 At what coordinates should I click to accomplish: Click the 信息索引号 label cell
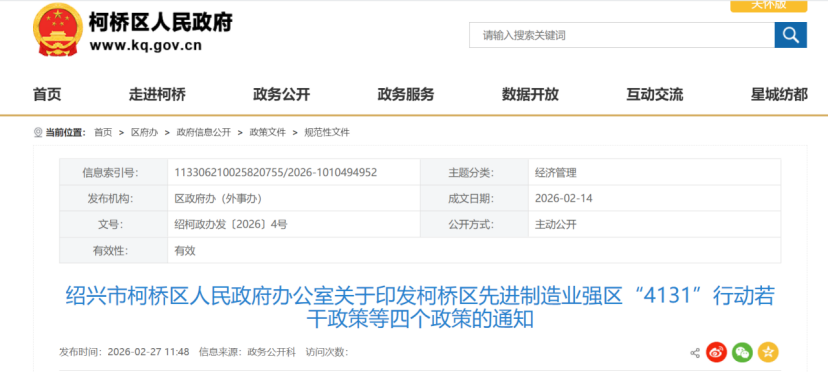coord(113,172)
